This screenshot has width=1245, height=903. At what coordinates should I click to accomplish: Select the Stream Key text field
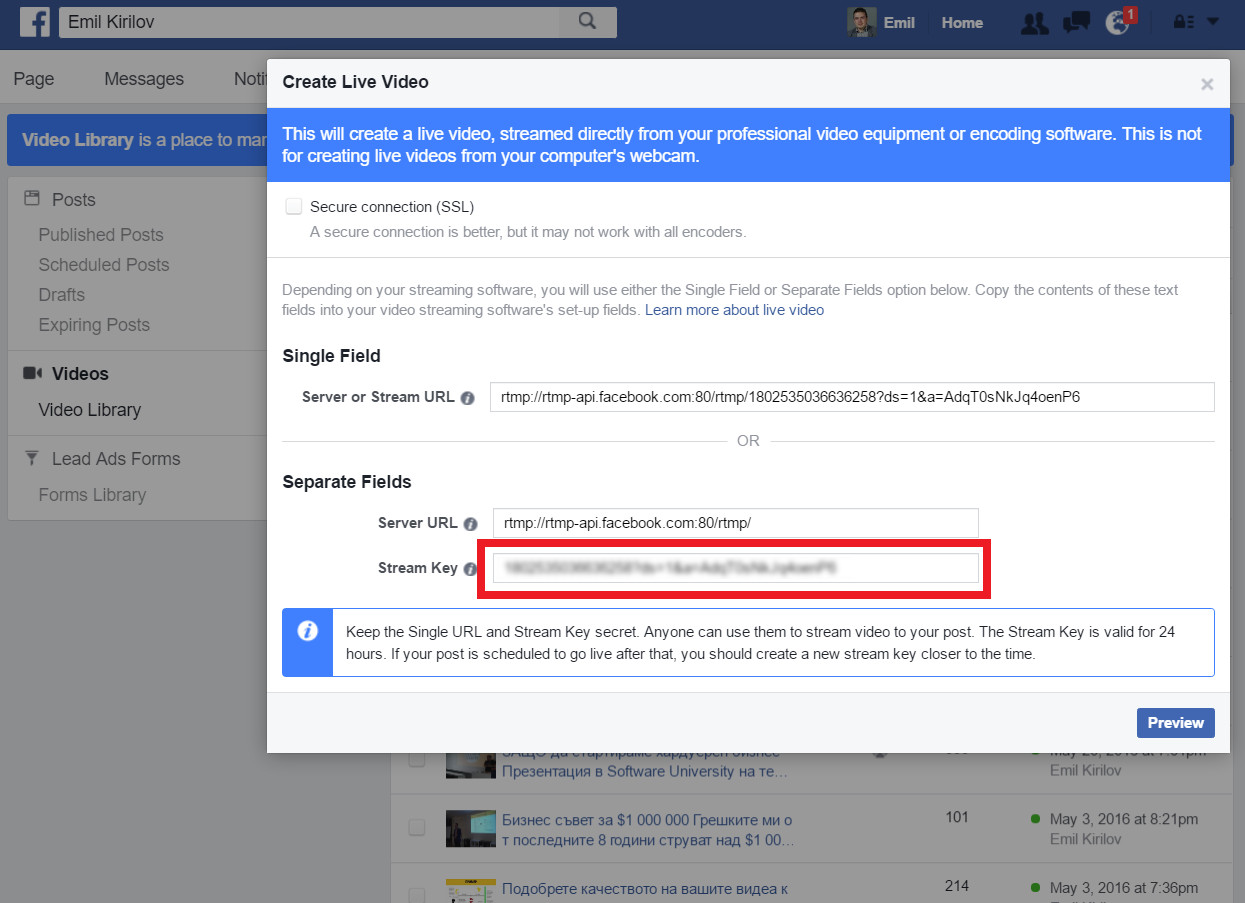pos(735,568)
